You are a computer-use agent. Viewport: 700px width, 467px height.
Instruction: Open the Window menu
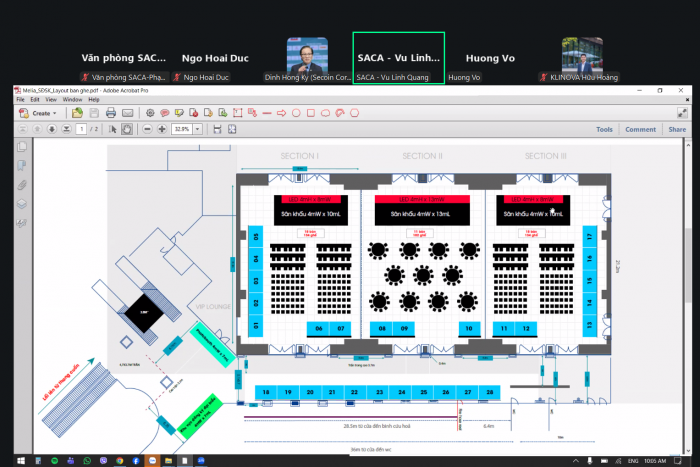(72, 100)
